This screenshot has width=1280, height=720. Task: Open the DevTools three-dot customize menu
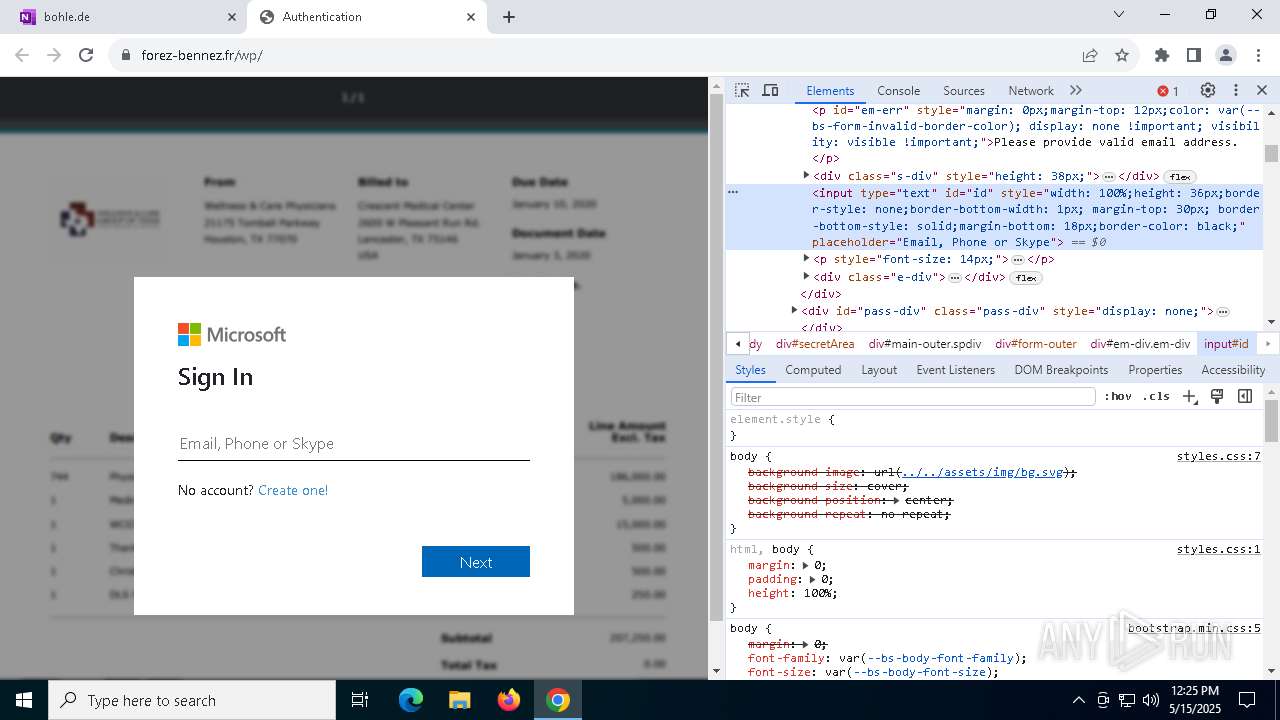[x=1236, y=90]
